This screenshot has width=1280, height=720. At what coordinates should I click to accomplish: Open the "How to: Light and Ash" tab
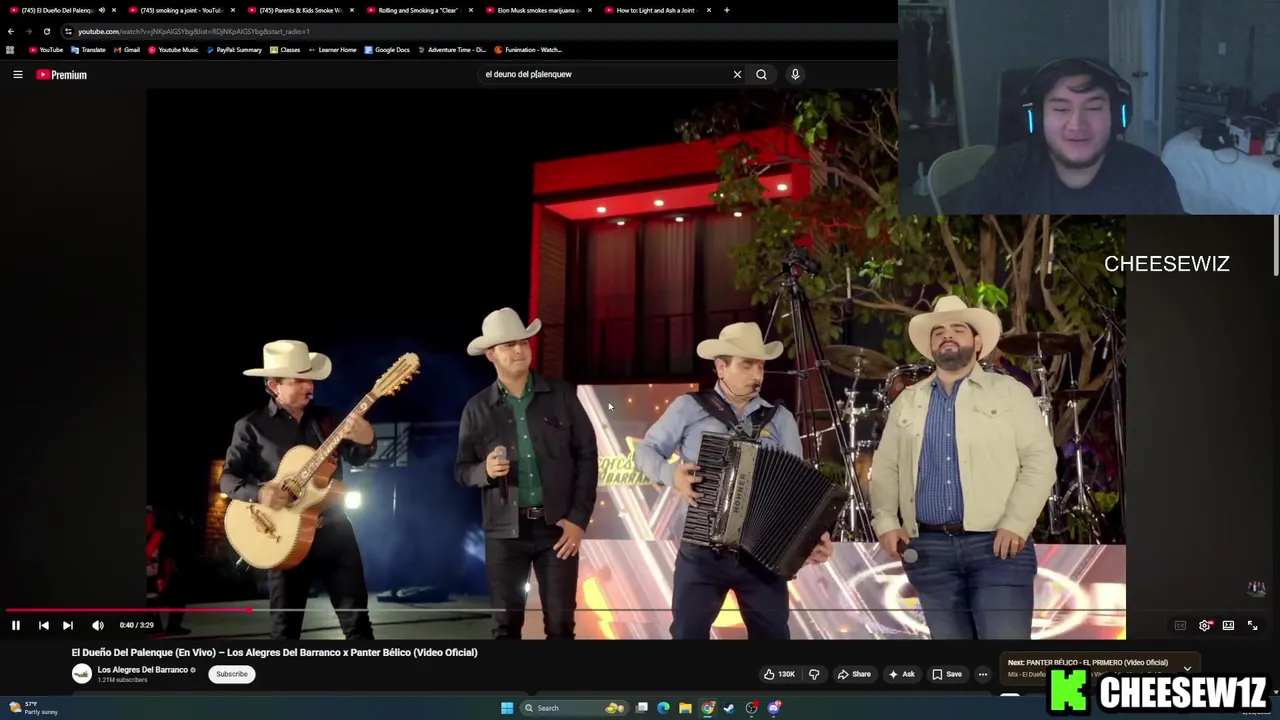pos(655,10)
